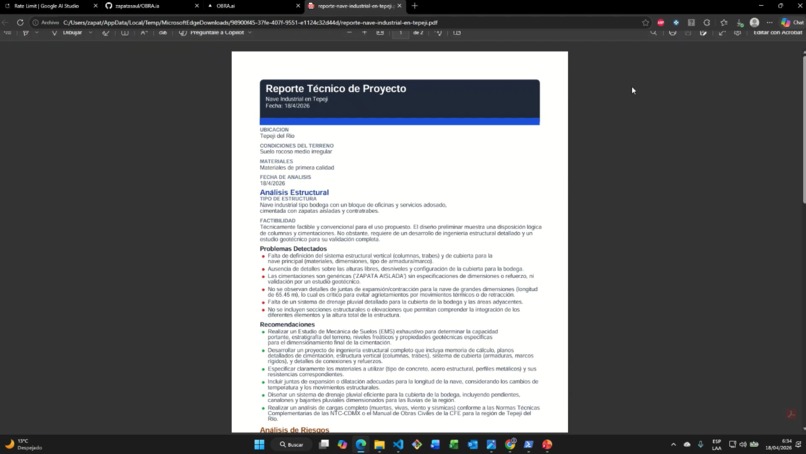Click the Tepeji del Rio location text
Image resolution: width=806 pixels, height=454 pixels.
(277, 136)
